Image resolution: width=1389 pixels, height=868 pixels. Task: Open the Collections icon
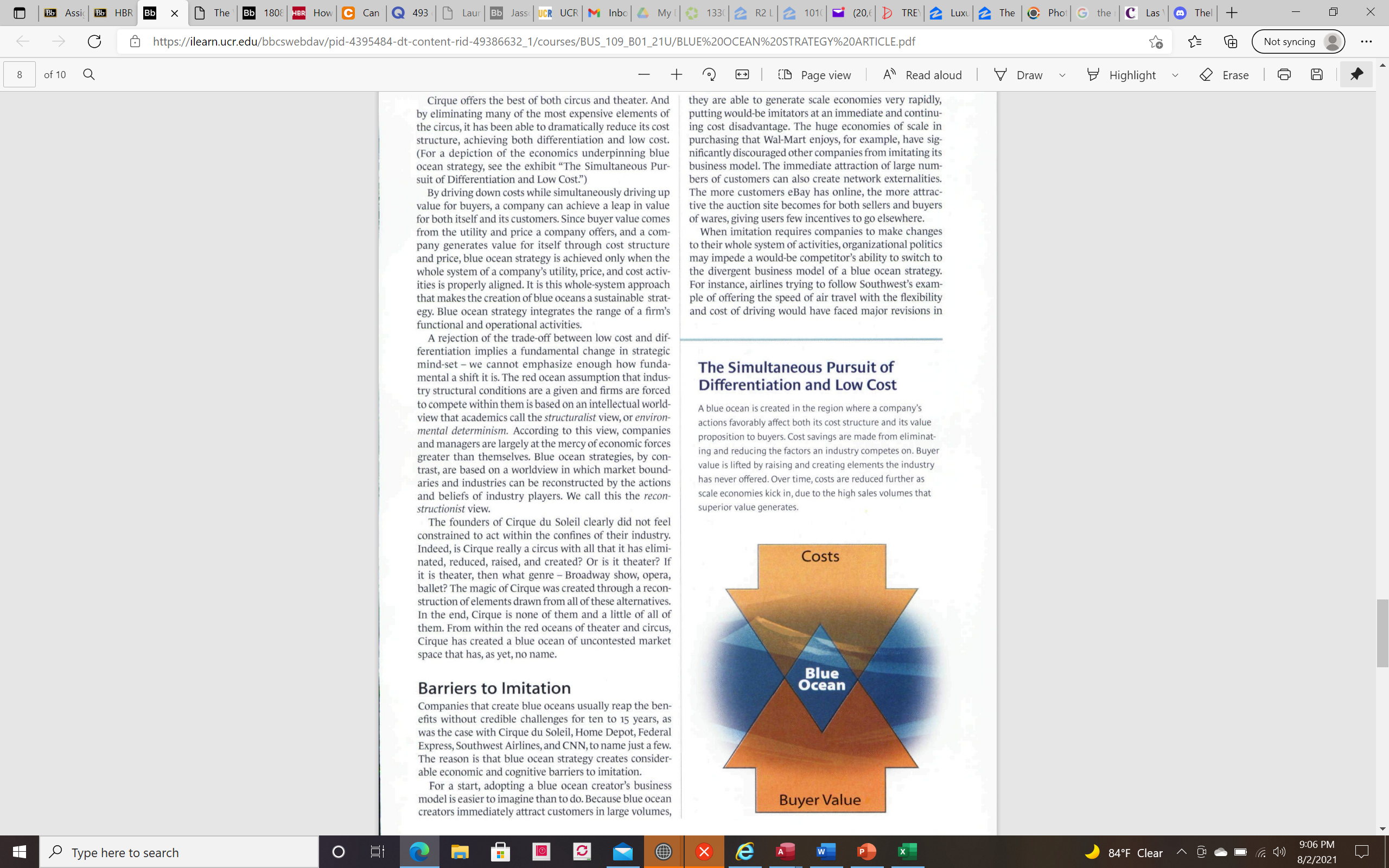1230,41
